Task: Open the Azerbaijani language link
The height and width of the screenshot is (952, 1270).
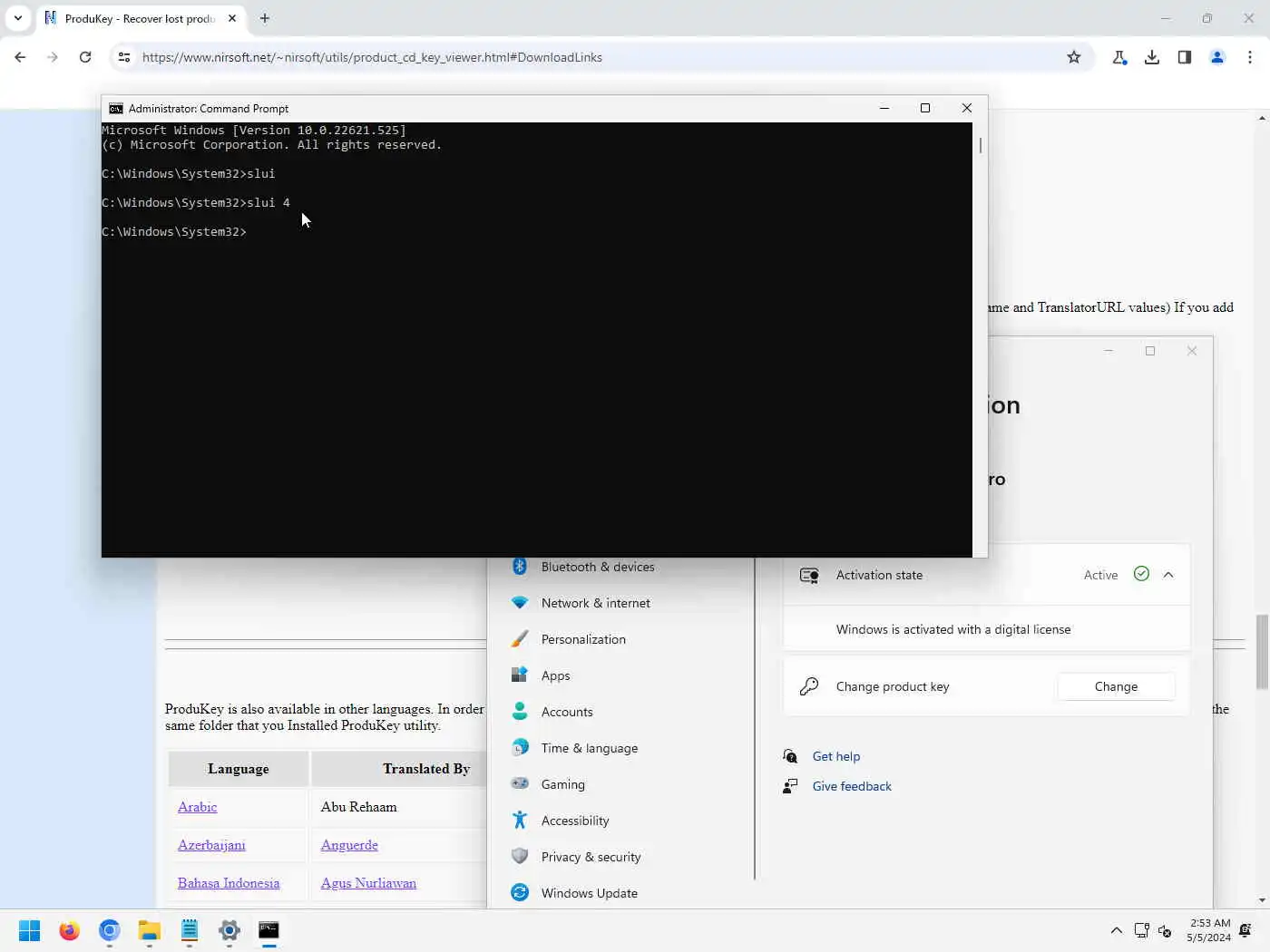Action: [x=211, y=845]
